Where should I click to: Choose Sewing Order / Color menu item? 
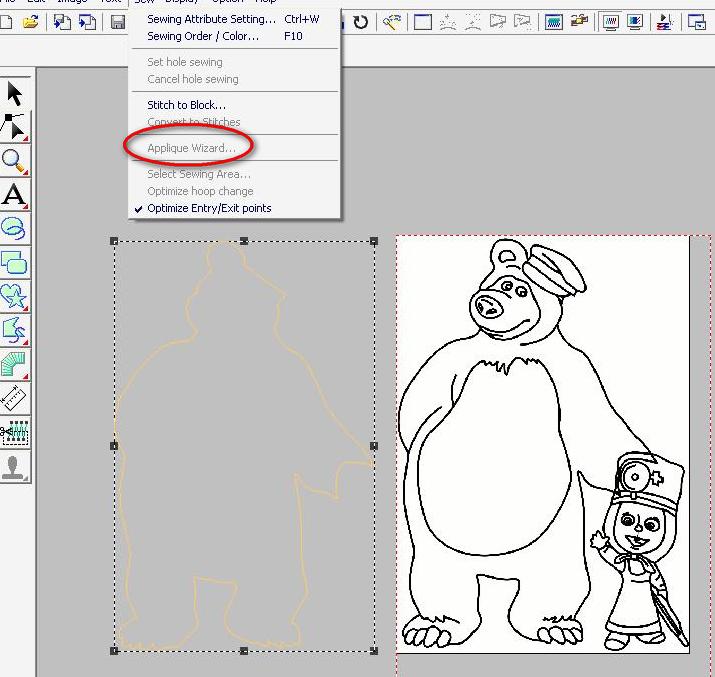(x=203, y=36)
